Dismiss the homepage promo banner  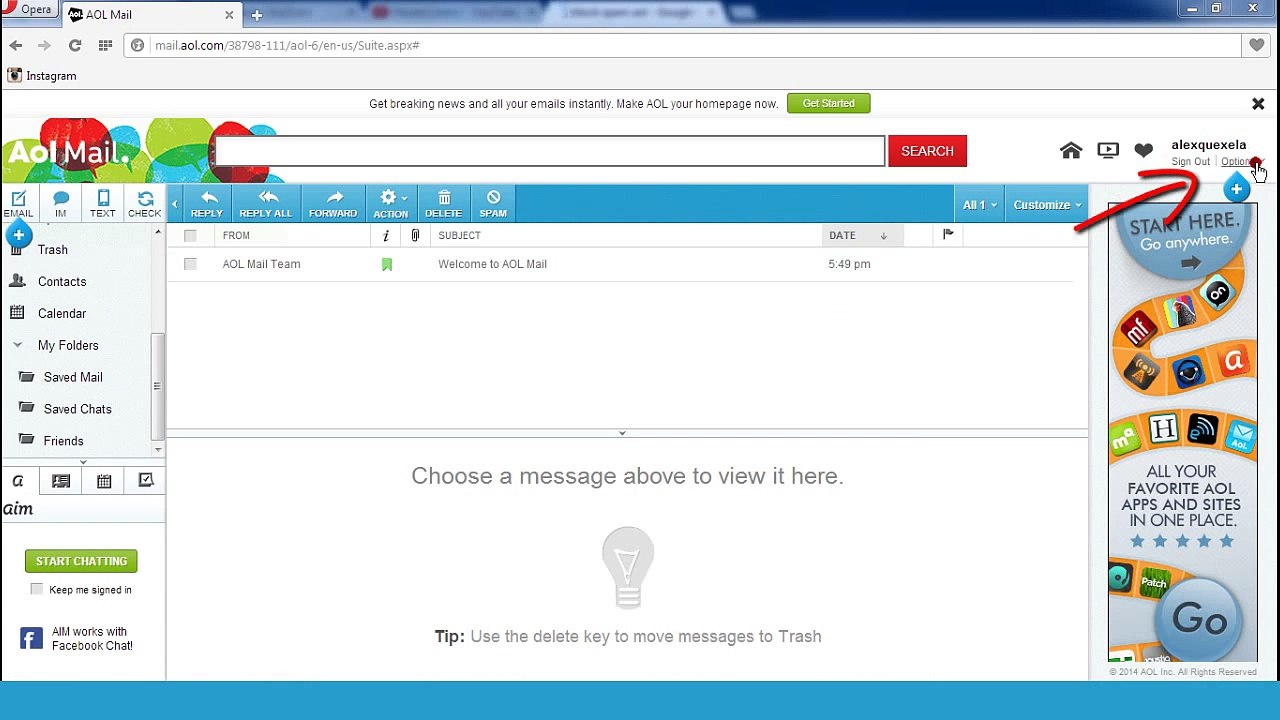pyautogui.click(x=1258, y=104)
